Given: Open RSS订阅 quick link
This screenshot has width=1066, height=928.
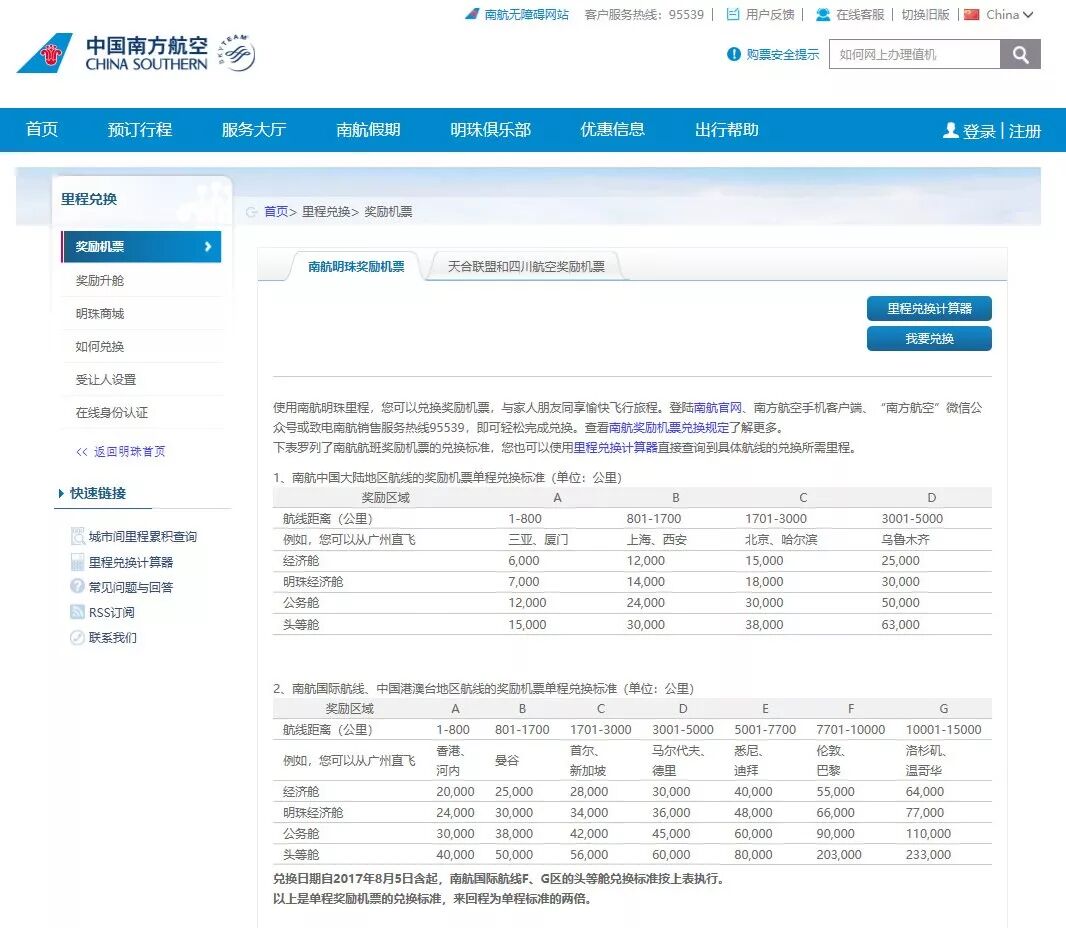Looking at the screenshot, I should 111,613.
